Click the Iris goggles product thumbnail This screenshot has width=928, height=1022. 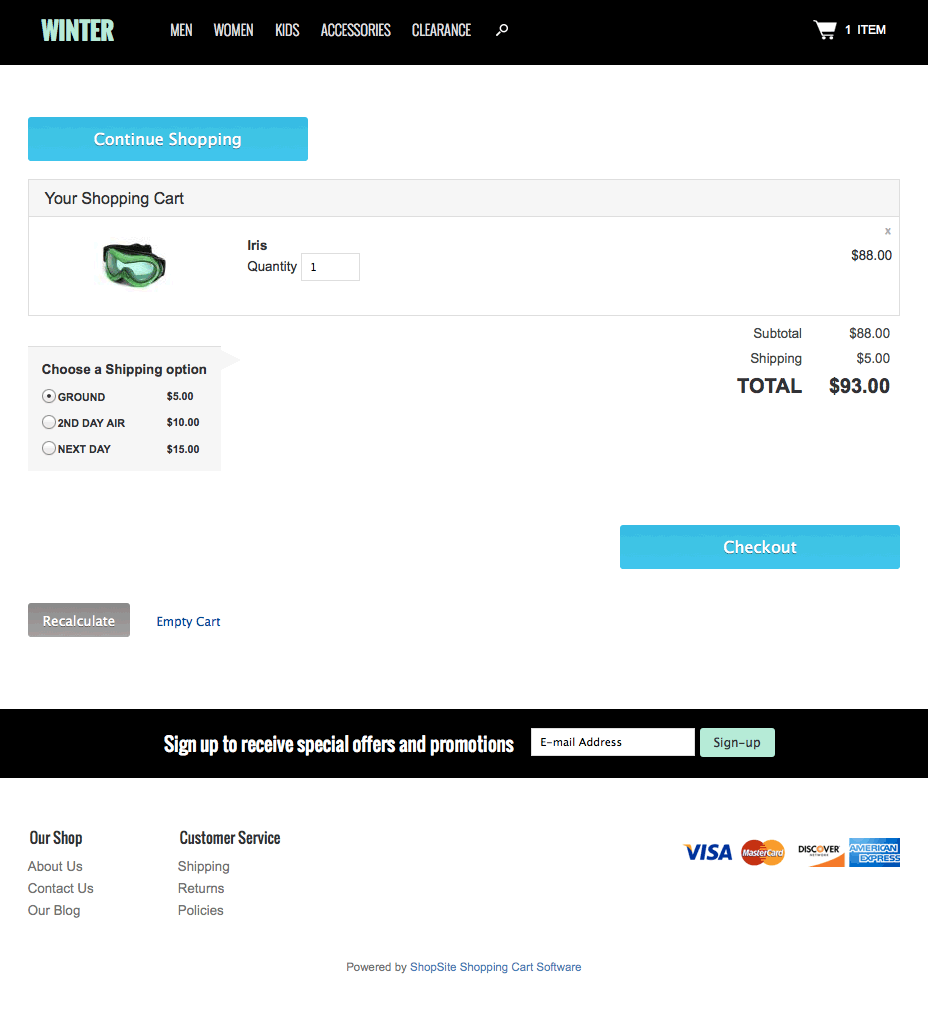[x=134, y=265]
